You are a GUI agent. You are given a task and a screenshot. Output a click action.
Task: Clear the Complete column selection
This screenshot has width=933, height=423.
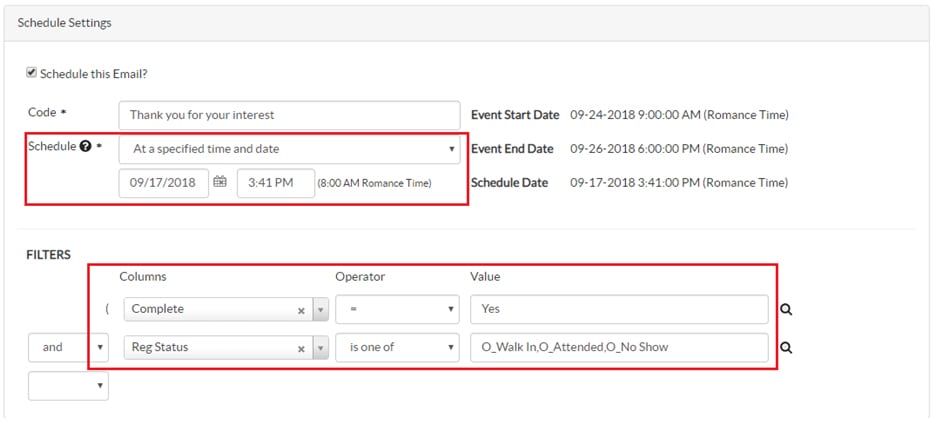[x=301, y=310]
